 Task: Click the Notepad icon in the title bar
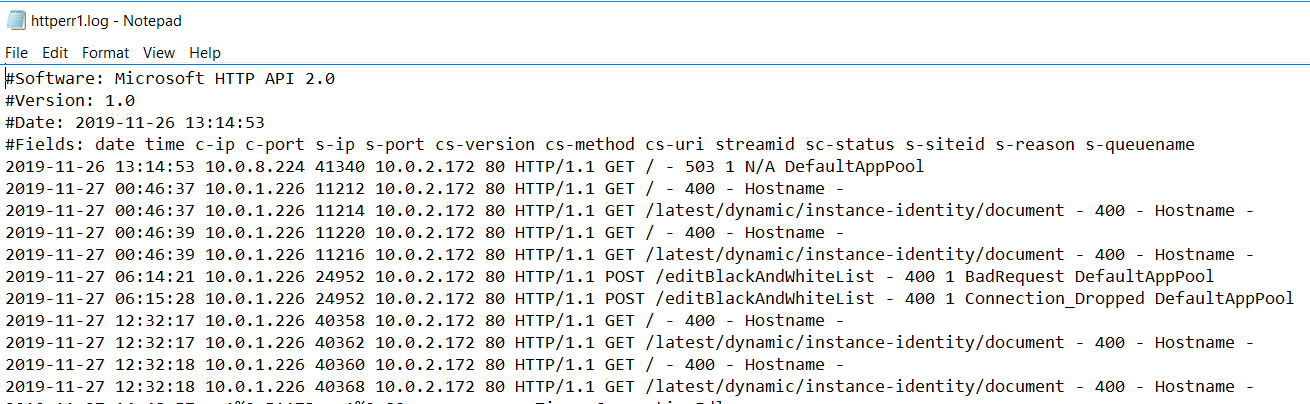tap(16, 20)
